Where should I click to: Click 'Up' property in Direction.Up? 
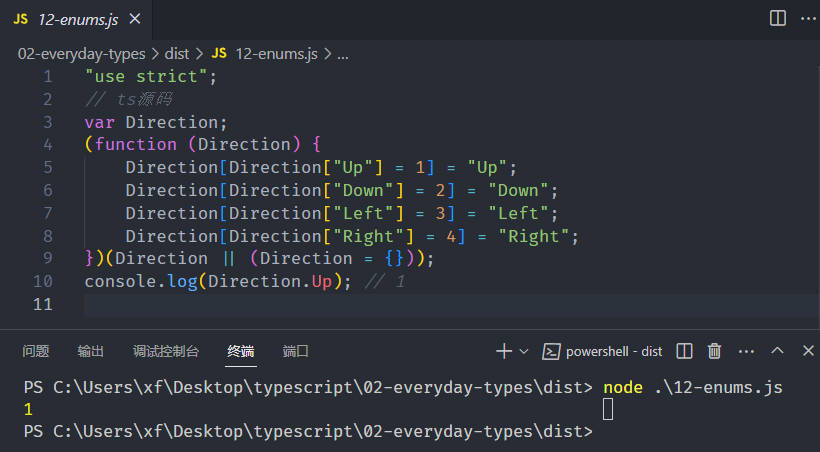click(322, 281)
